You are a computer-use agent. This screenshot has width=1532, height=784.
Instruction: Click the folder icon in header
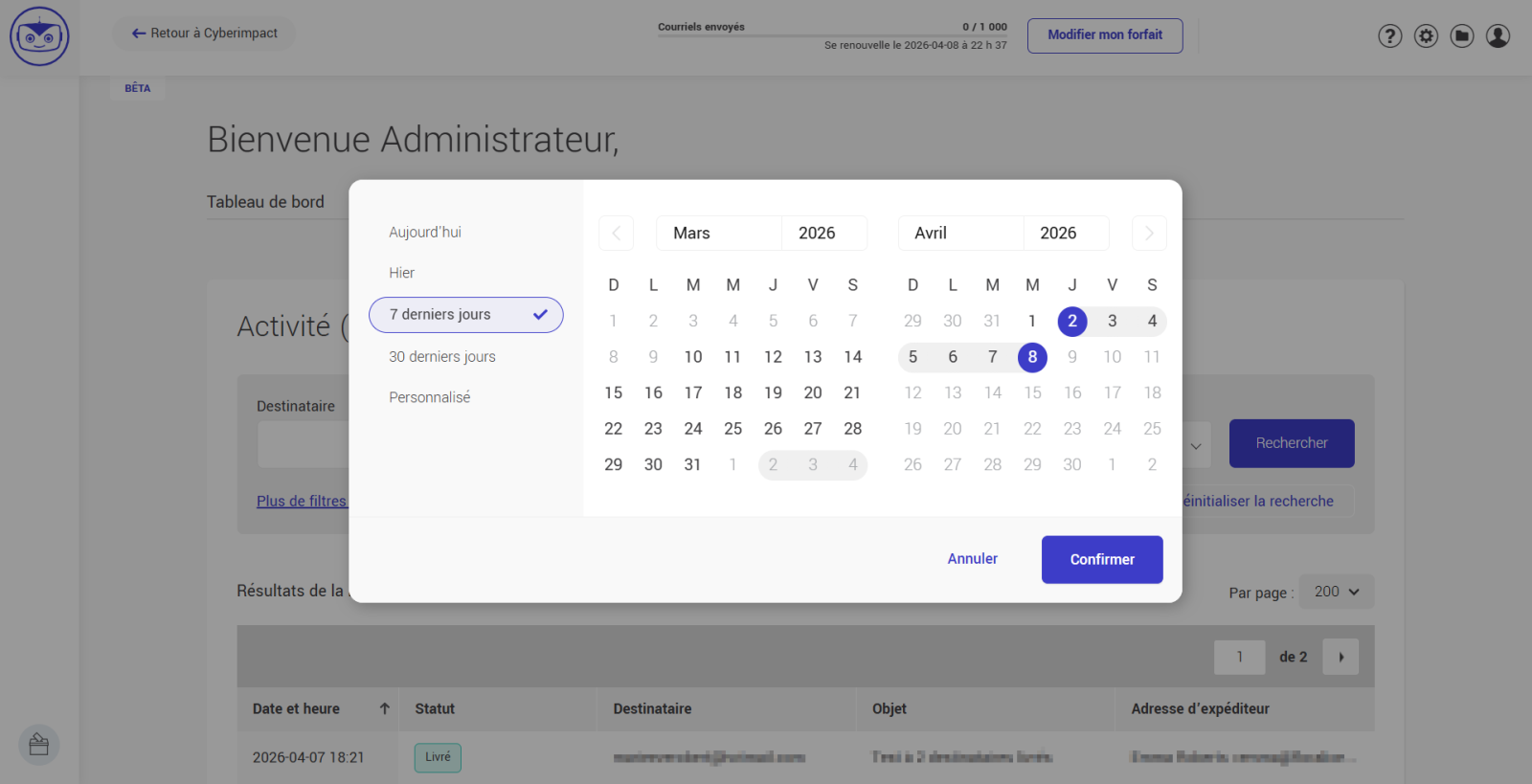1461,36
